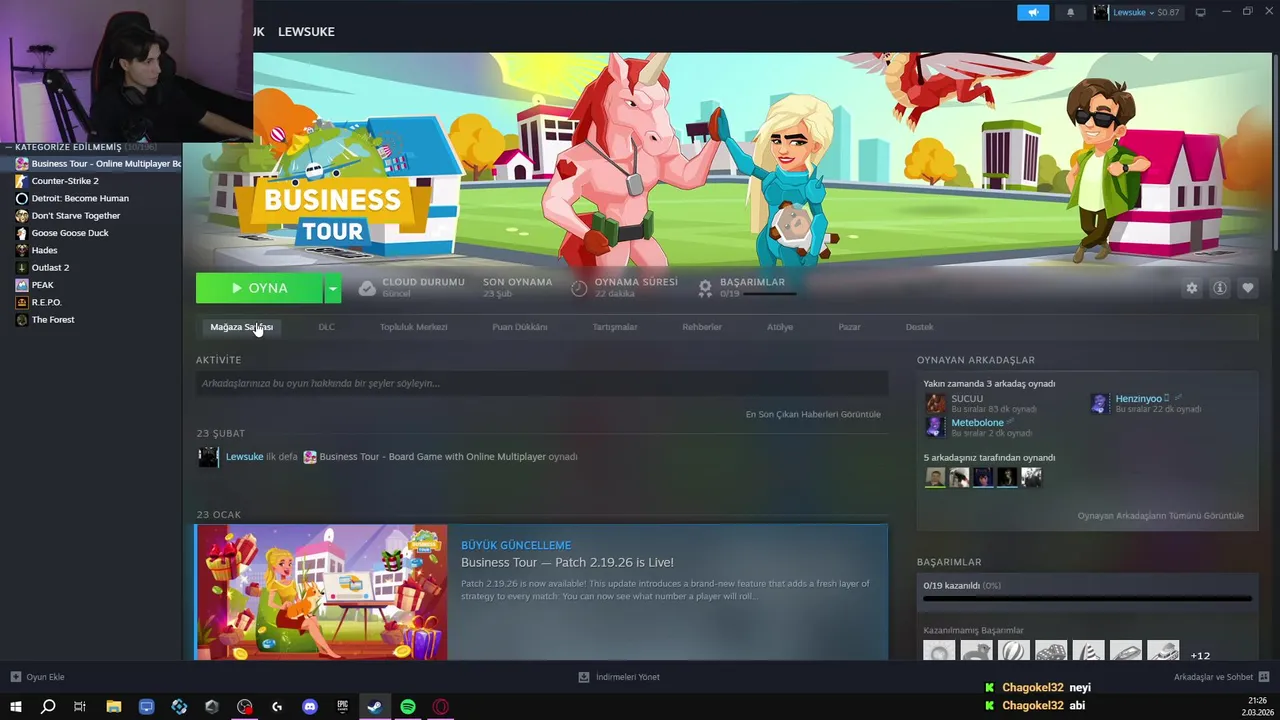Open Business Tour Patch 2.19.26 is Live headline
The image size is (1280, 720).
coord(567,562)
